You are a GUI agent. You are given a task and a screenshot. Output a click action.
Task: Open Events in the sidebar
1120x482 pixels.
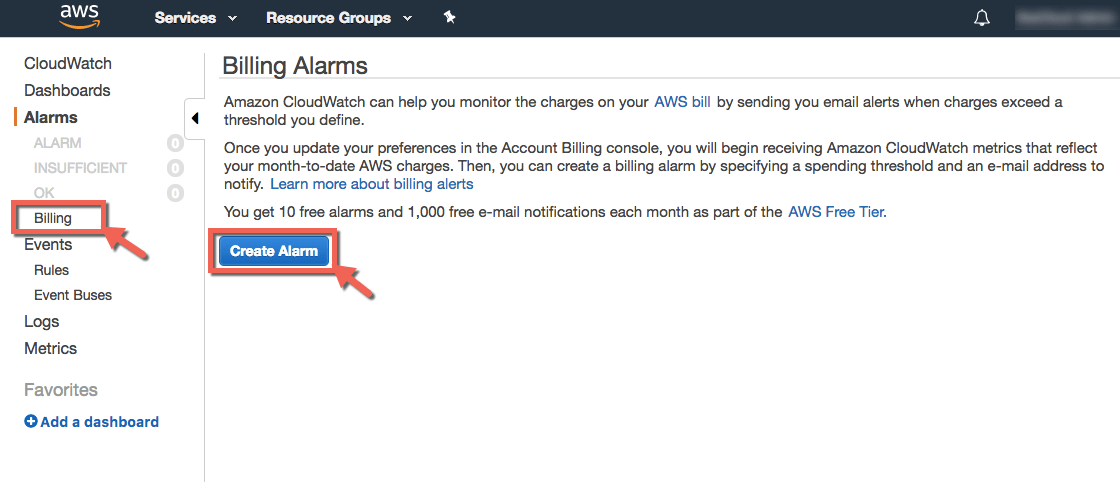[x=48, y=245]
